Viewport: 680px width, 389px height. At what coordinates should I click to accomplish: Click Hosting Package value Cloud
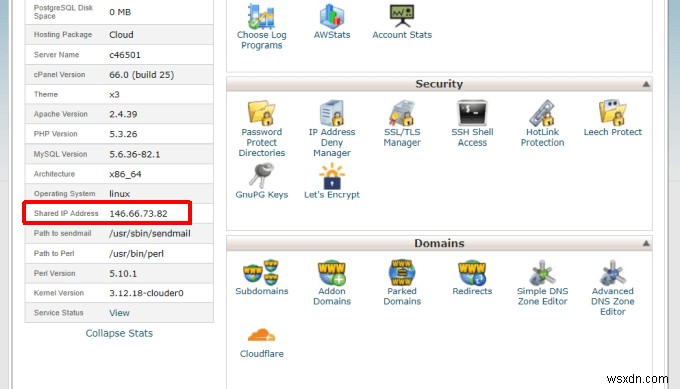[121, 35]
